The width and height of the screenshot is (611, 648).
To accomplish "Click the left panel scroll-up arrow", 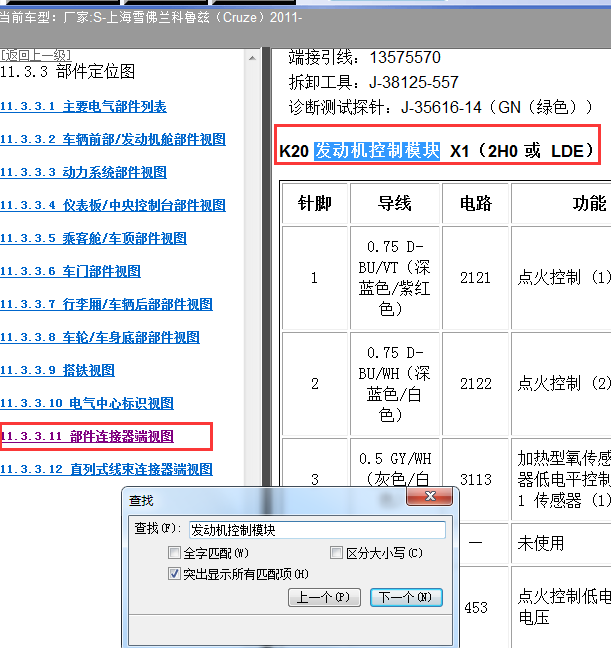I will pos(252,58).
